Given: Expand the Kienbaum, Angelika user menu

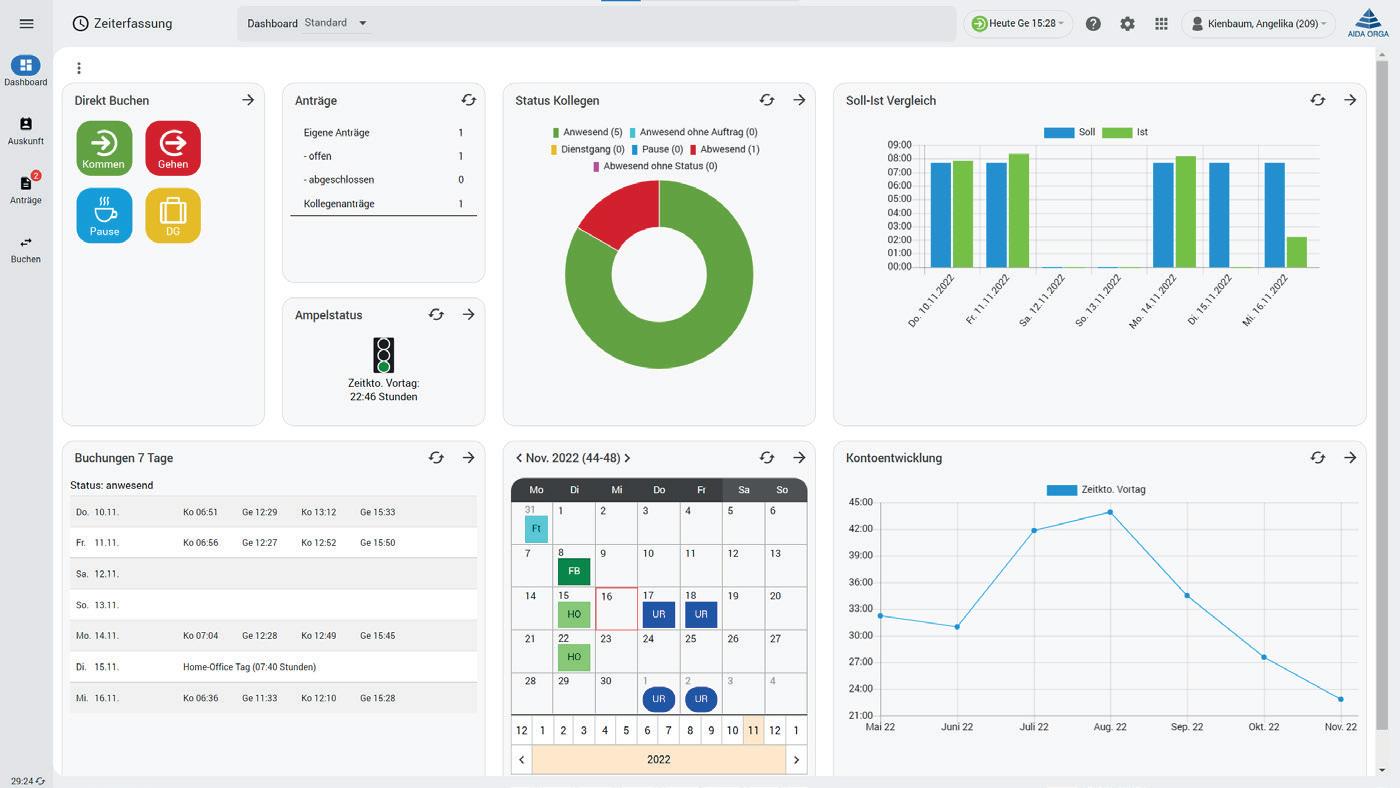Looking at the screenshot, I should [x=1258, y=23].
